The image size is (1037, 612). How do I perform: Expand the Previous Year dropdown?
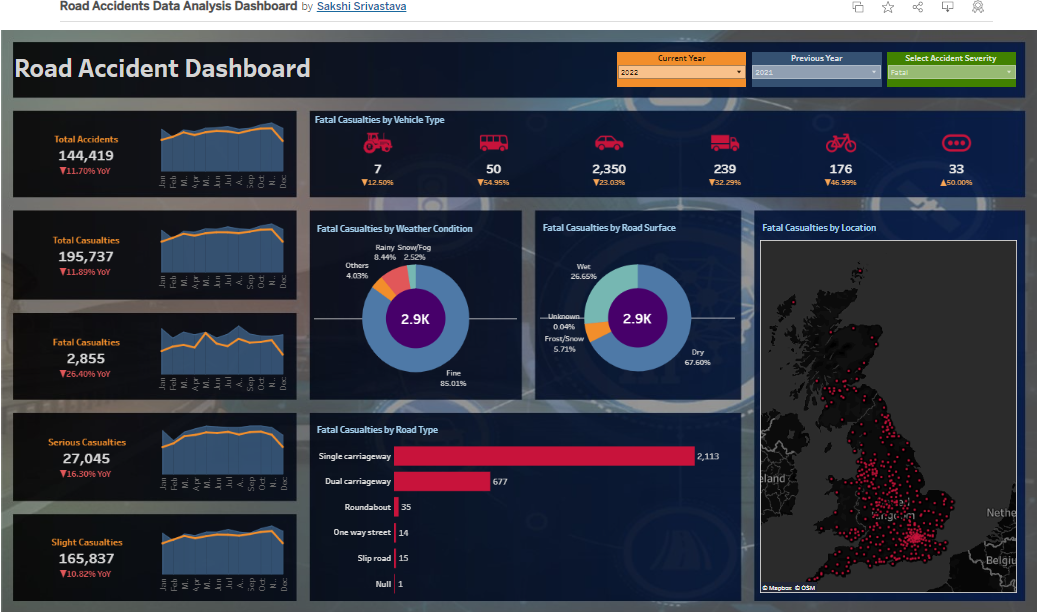tap(816, 72)
